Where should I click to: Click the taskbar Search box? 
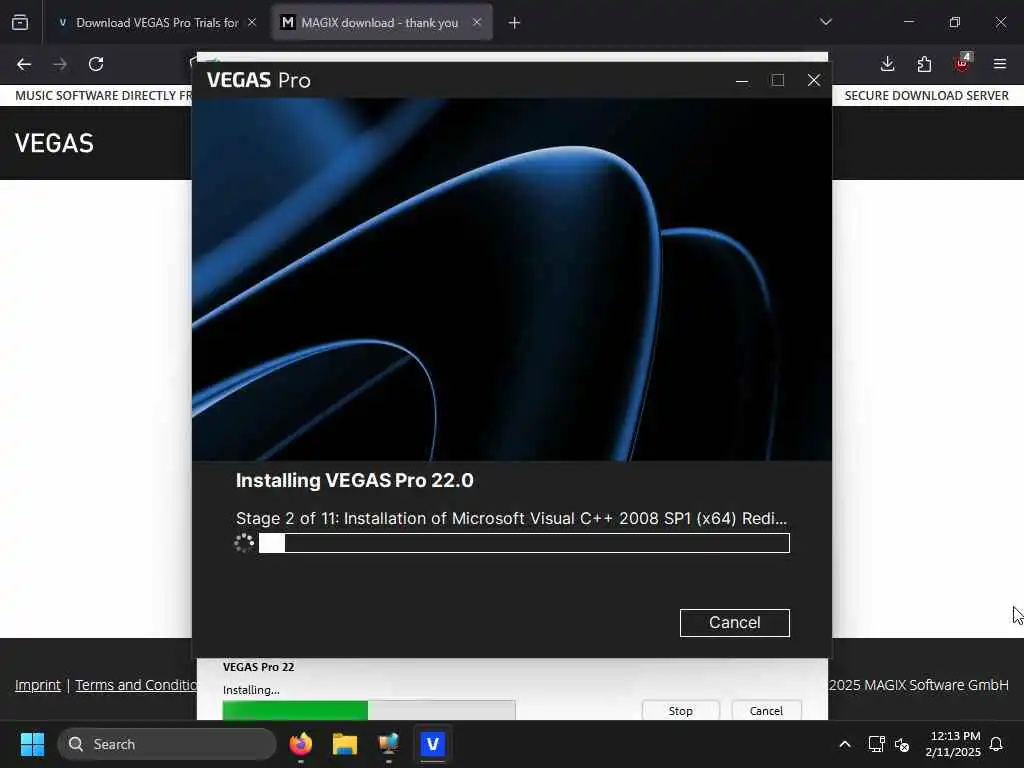coord(167,744)
